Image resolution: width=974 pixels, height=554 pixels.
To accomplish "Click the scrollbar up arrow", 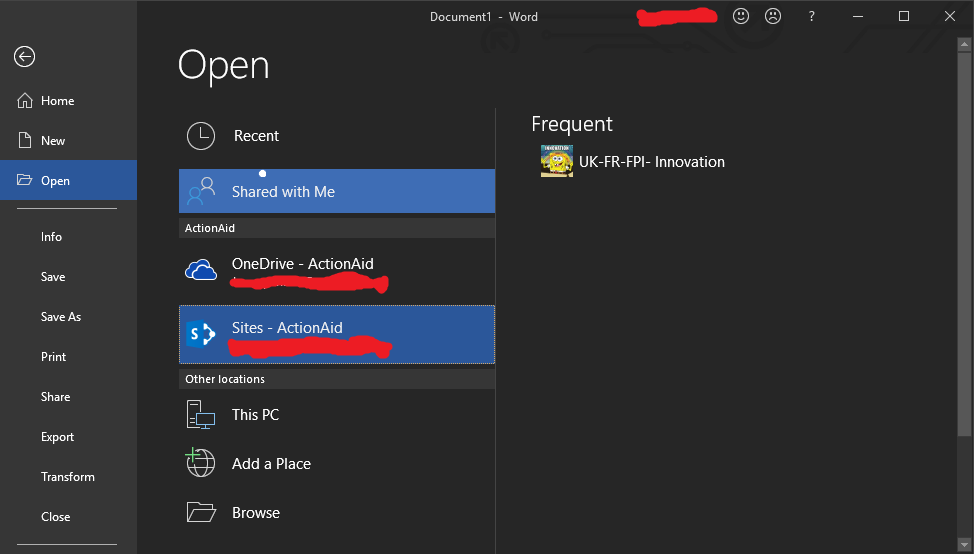I will tap(964, 44).
